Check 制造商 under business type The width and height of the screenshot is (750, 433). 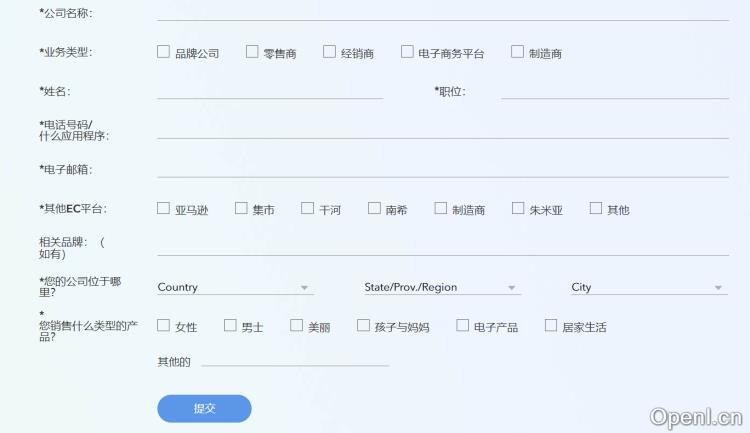tap(517, 52)
